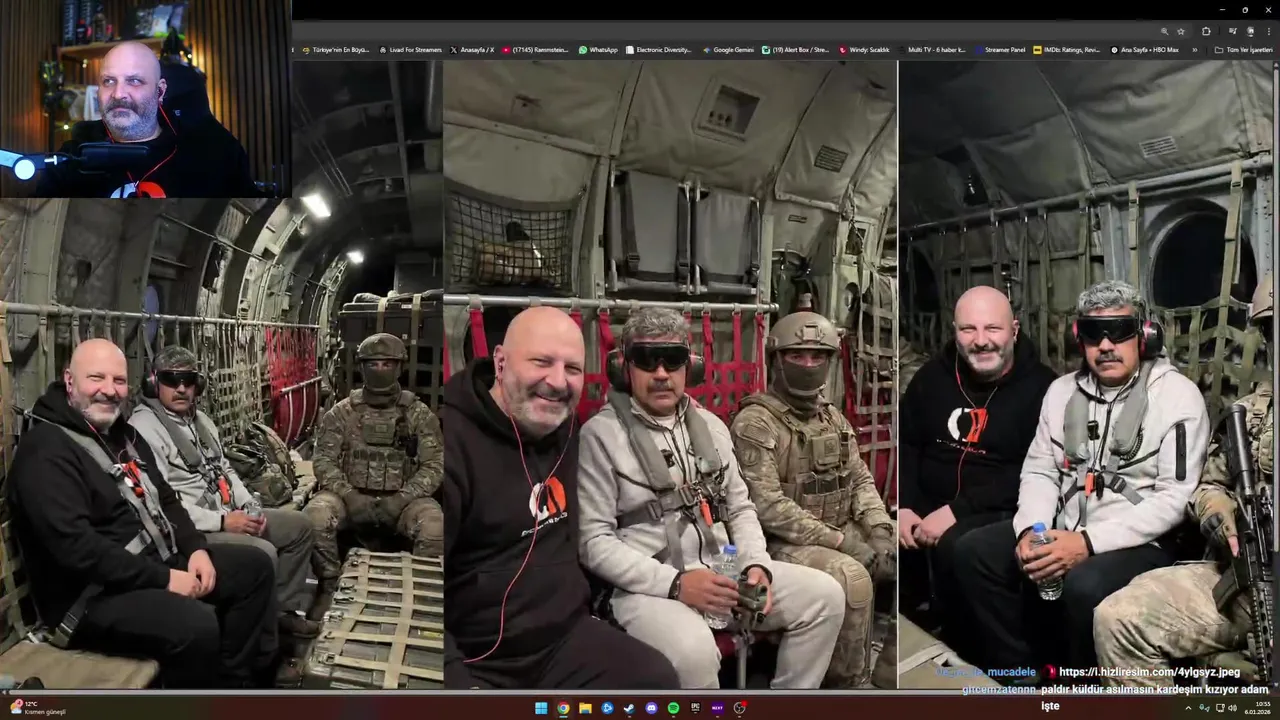Open the Anasayfa / X bookmark
The image size is (1280, 720).
(472, 49)
